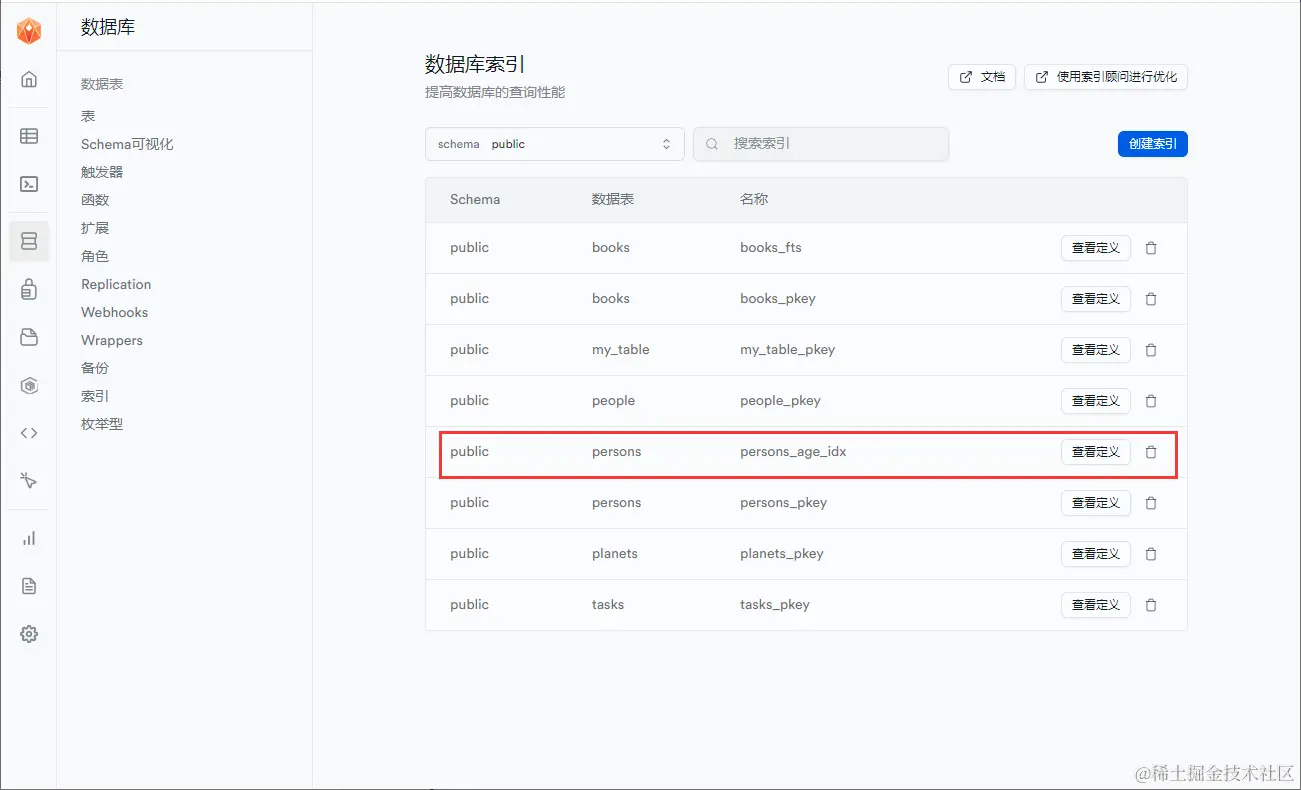Click the magnifier icon in search box
1301x790 pixels.
click(713, 144)
